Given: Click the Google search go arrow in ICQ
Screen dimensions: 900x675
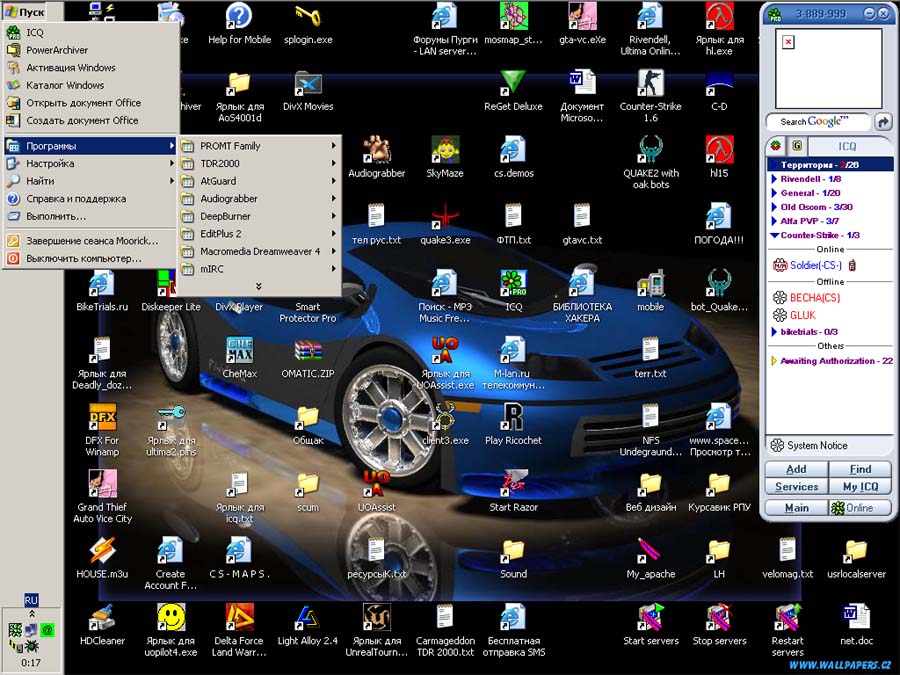Looking at the screenshot, I should tap(883, 121).
